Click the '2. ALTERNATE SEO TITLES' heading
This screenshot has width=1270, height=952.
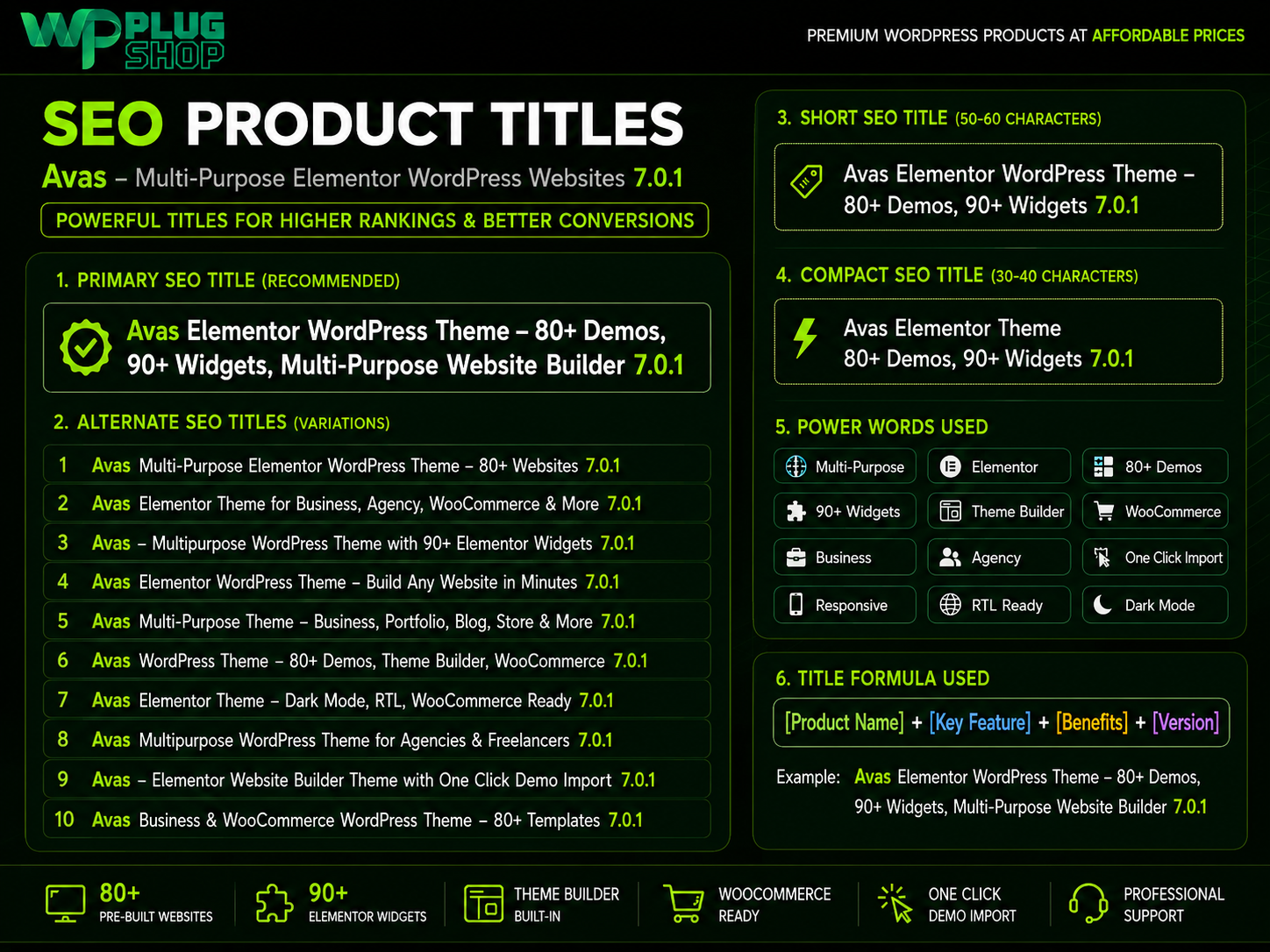[221, 422]
